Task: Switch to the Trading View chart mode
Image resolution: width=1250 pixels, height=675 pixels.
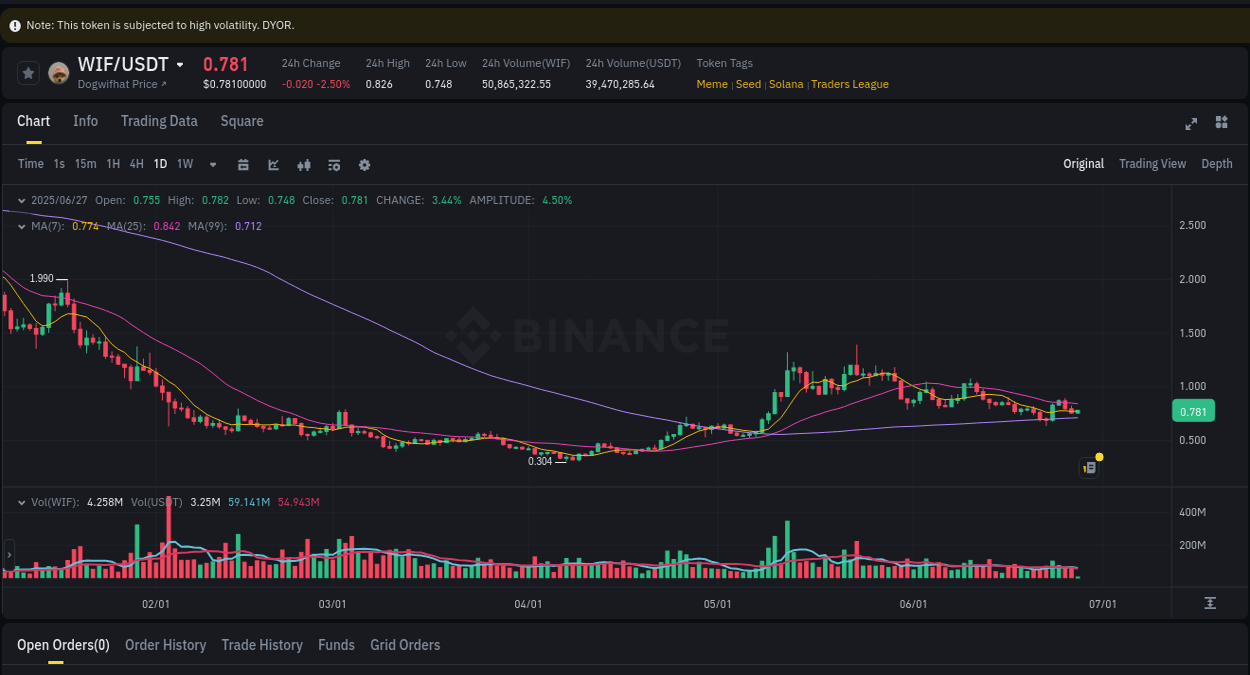Action: [1152, 164]
